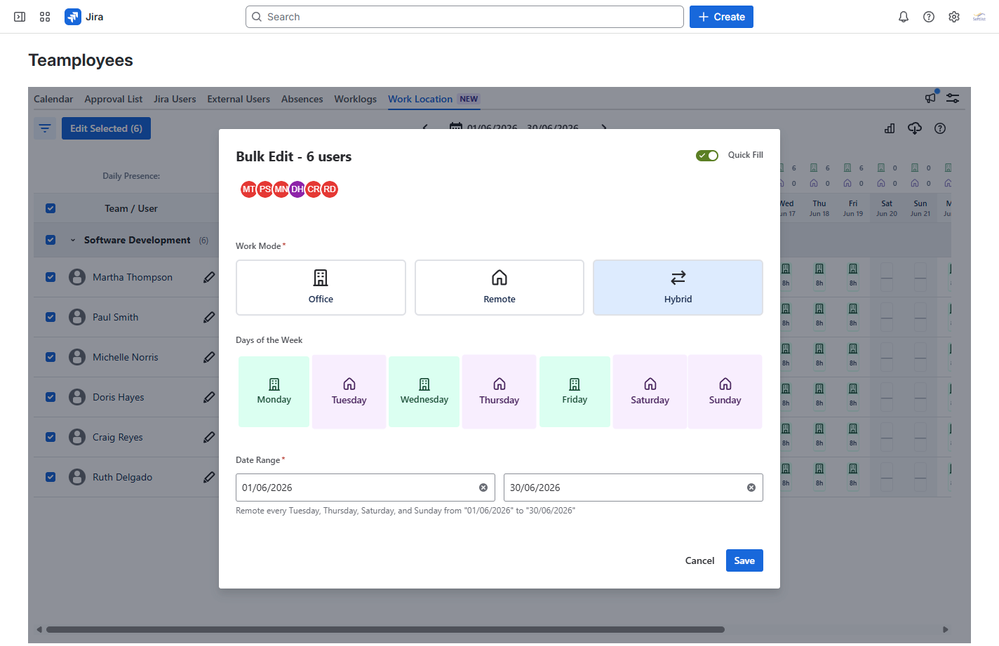Screen dimensions: 999x646
Task: Toggle Saturday's work location tile
Action: 650,391
